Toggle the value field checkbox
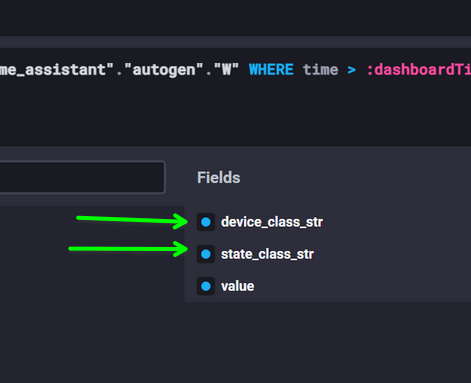Screen dimensions: 471x383 point(206,286)
